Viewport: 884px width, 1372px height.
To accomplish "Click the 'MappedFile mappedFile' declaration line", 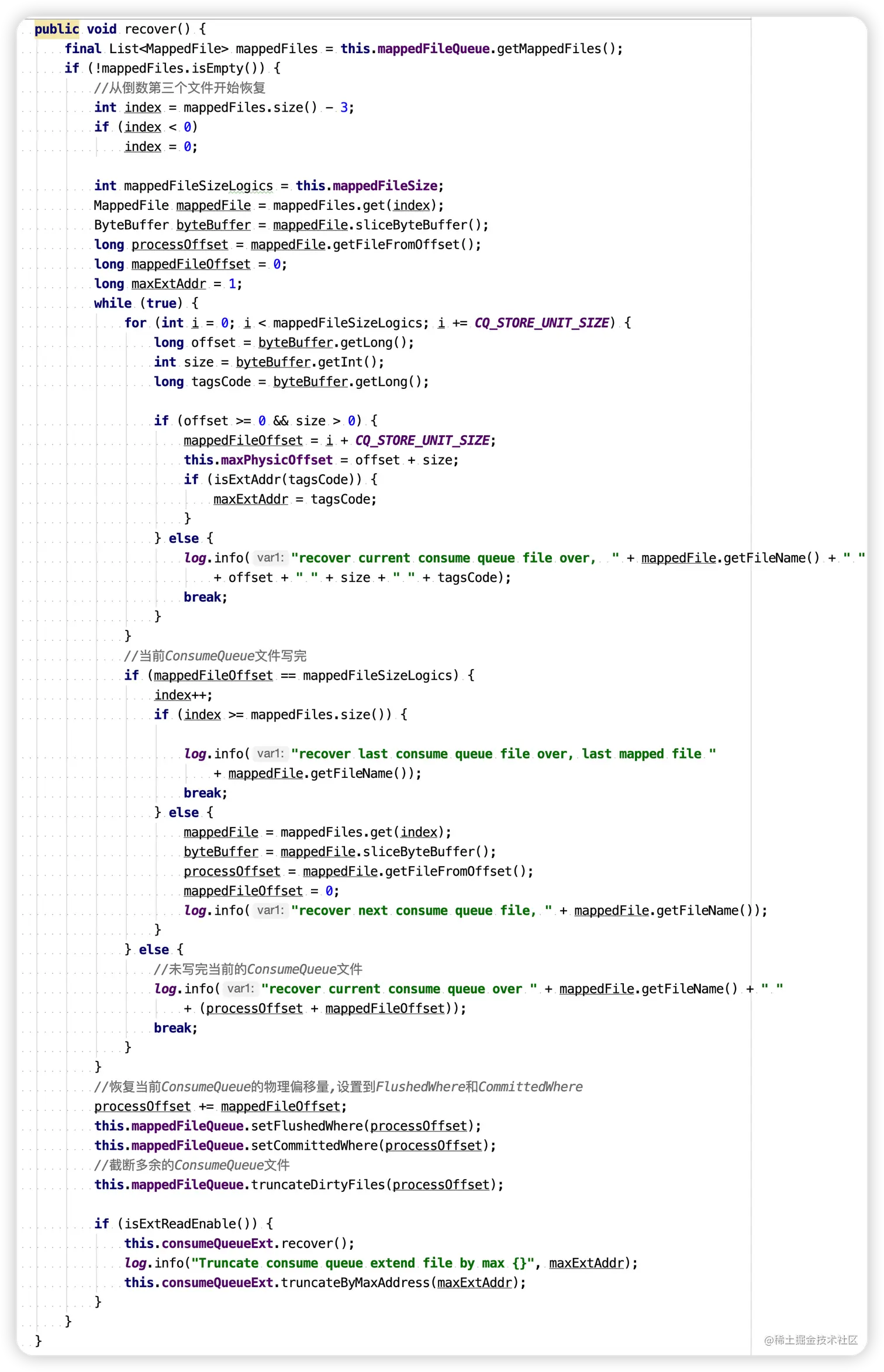I will (x=269, y=205).
